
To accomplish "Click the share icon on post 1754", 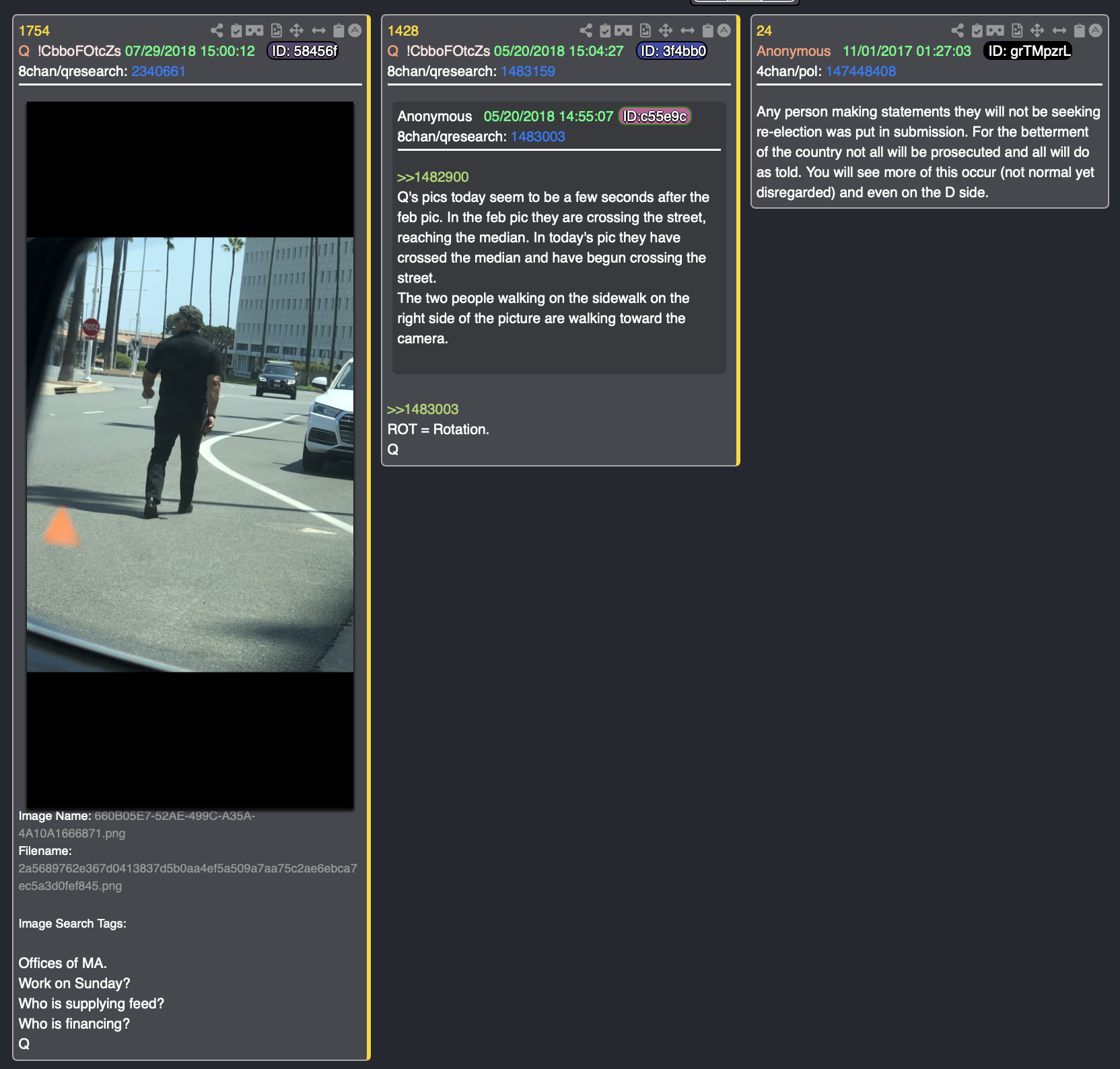I will [217, 30].
